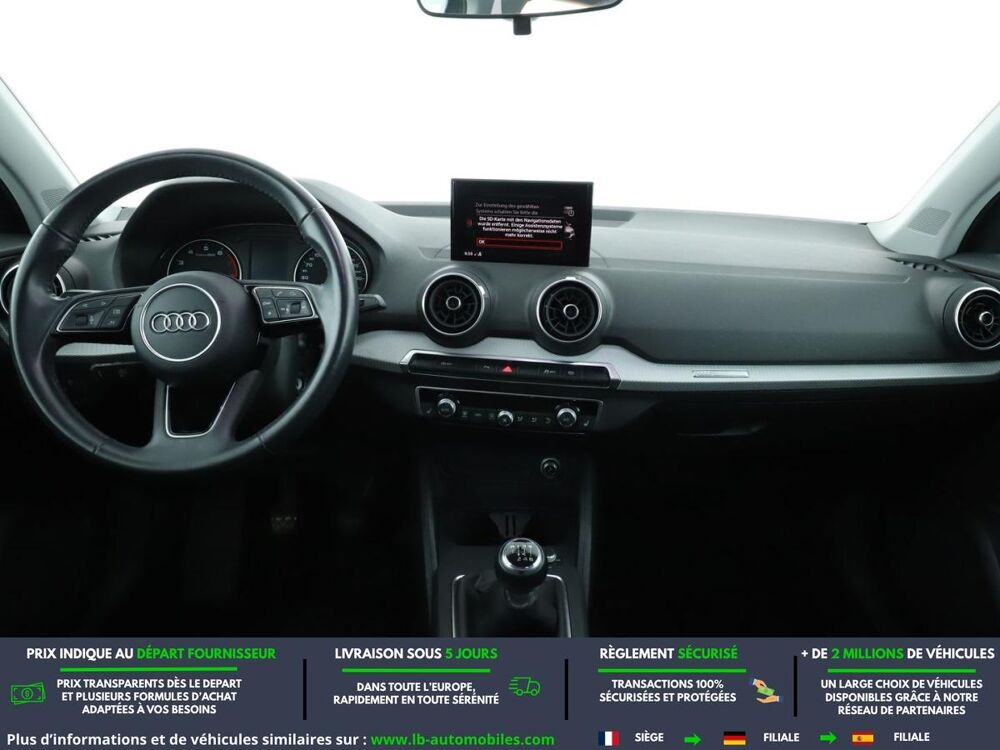Click the right steering wheel button cluster
Screen dimensions: 1000x750
(284, 304)
